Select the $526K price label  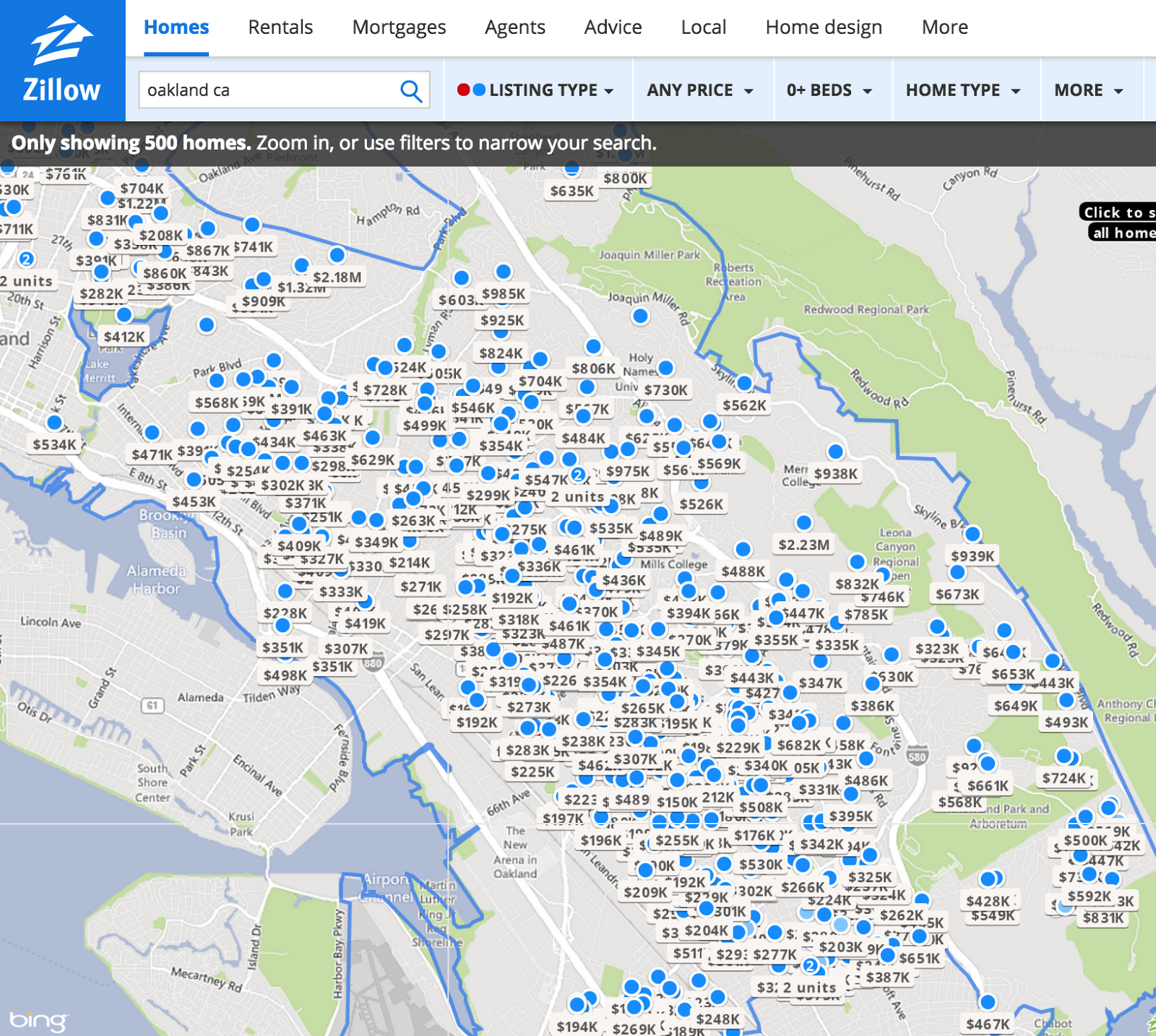click(701, 504)
